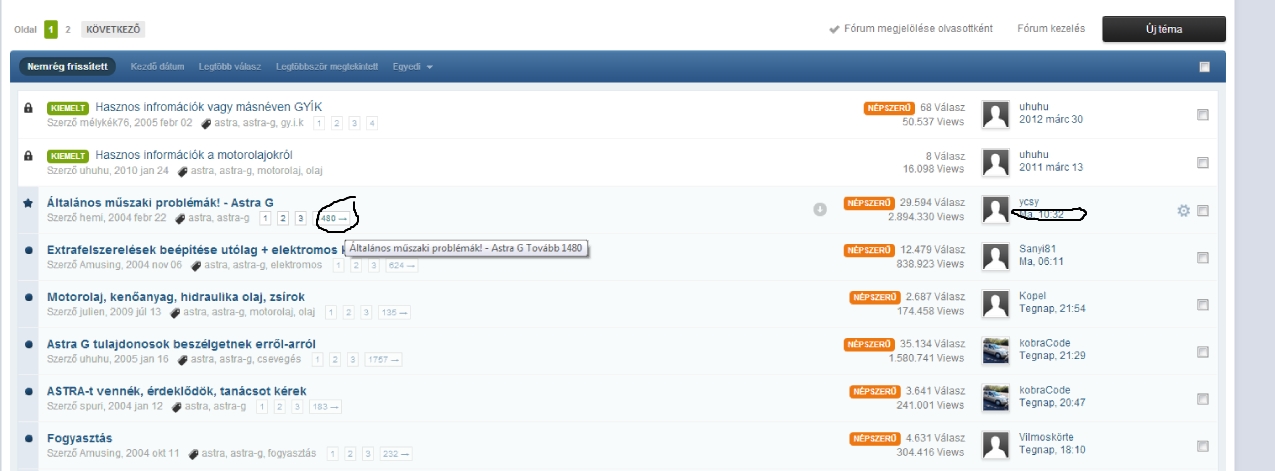Open kobraCode's car avatar thumbnail in the ASTRA-t vennék row
This screenshot has width=1275, height=471.
(x=996, y=398)
